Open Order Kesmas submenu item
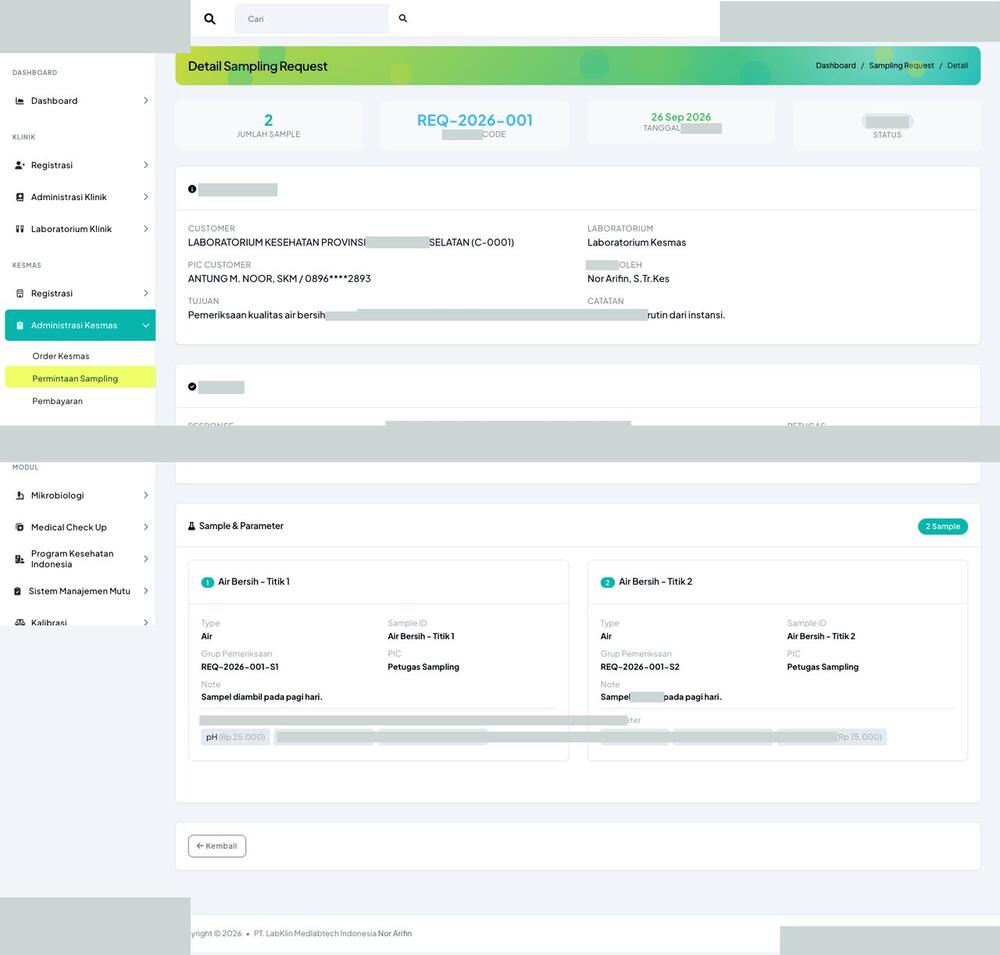 point(80,356)
